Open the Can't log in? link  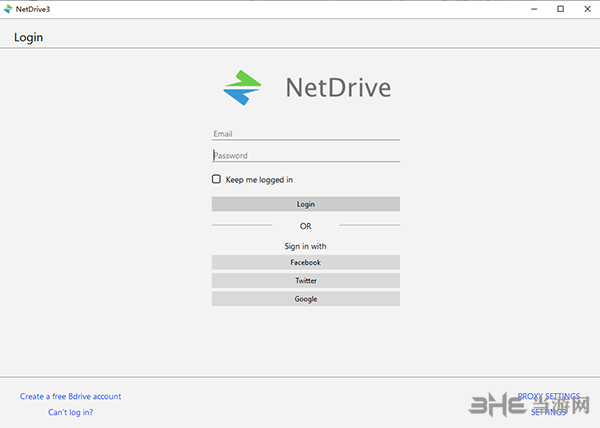tap(70, 412)
